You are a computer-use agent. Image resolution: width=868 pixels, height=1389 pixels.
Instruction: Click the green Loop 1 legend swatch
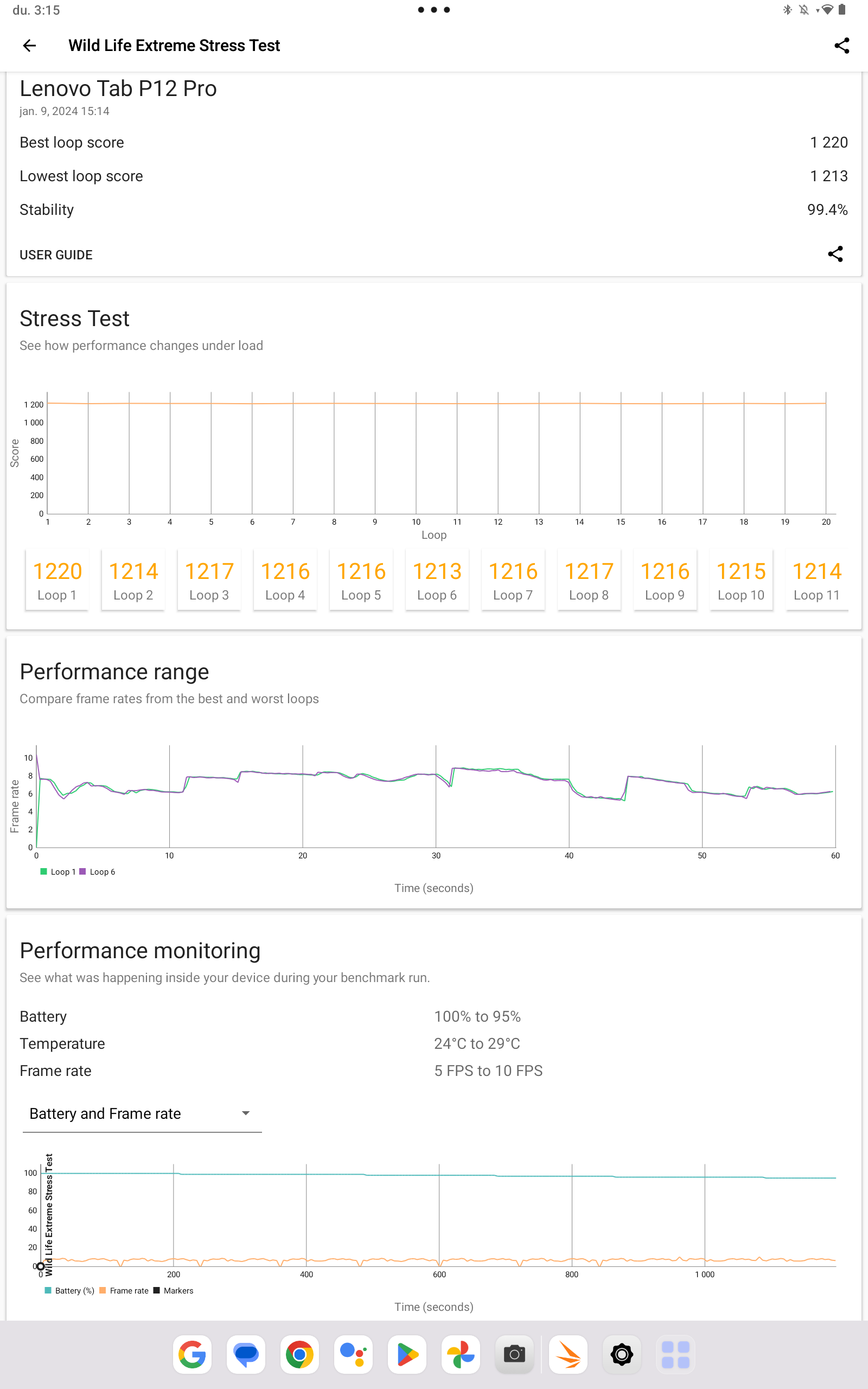click(43, 871)
